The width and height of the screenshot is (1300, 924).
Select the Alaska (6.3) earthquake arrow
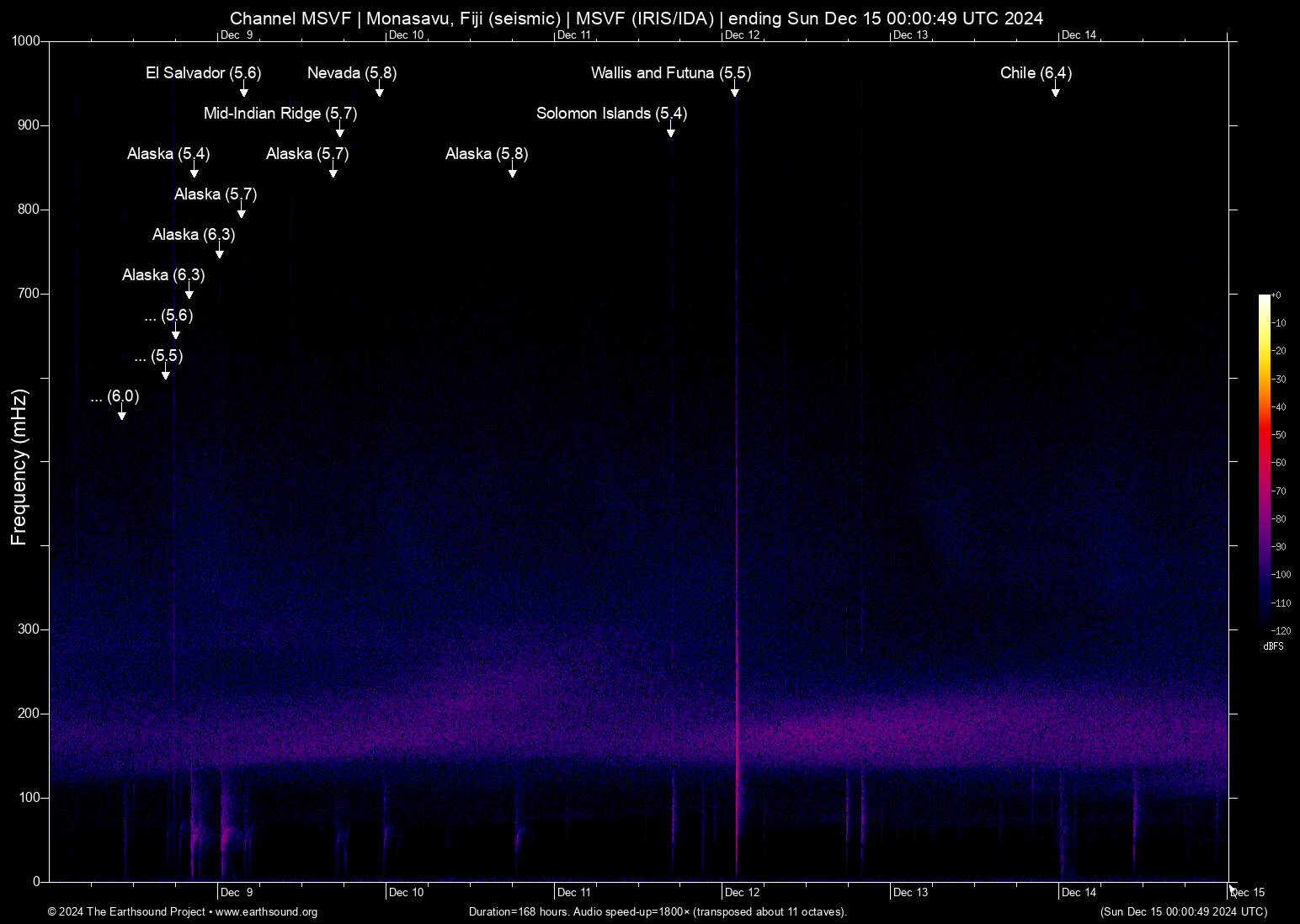[221, 254]
